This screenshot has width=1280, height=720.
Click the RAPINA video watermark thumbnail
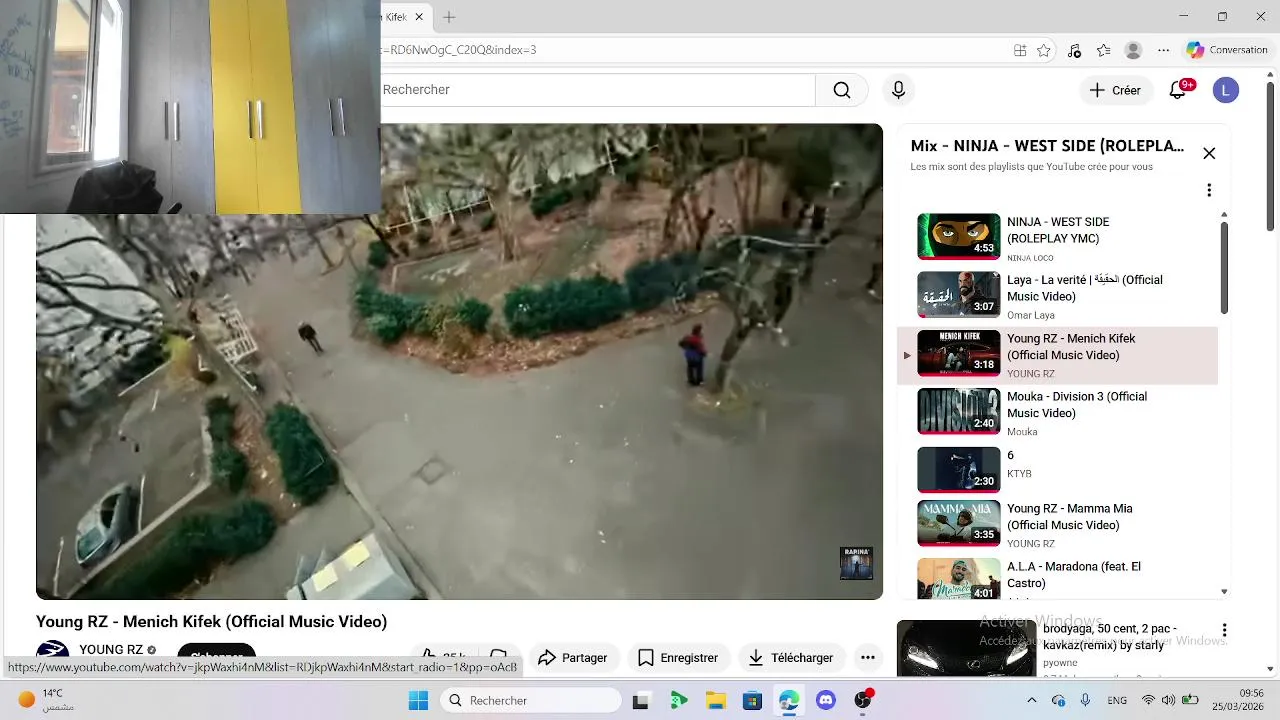pos(856,563)
